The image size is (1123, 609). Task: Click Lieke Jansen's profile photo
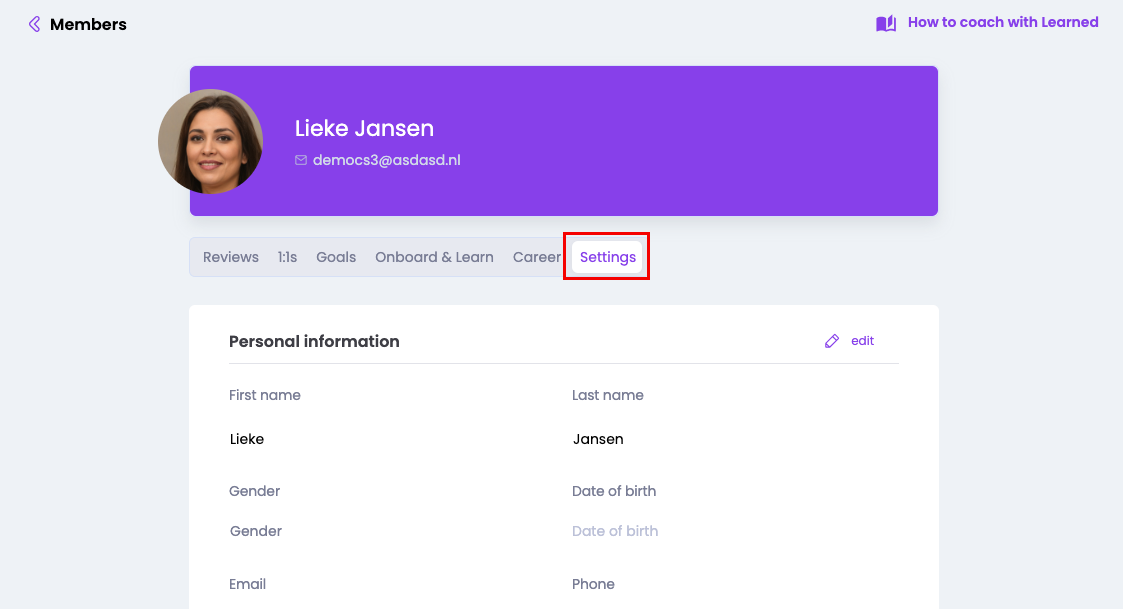pos(211,142)
